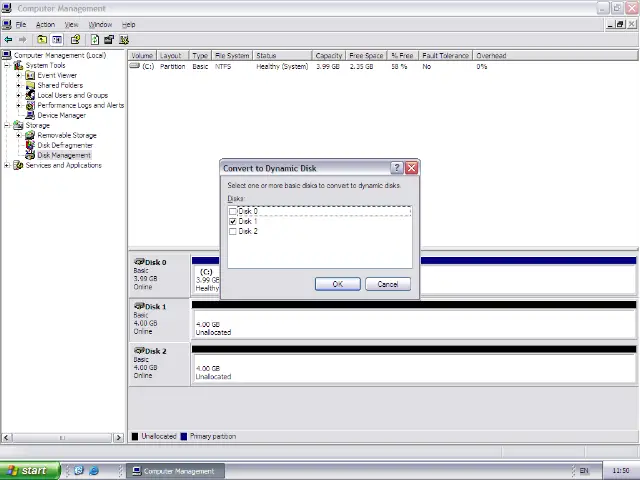Select the Performance Logs and Alerts icon
The width and height of the screenshot is (640, 480).
[x=30, y=105]
